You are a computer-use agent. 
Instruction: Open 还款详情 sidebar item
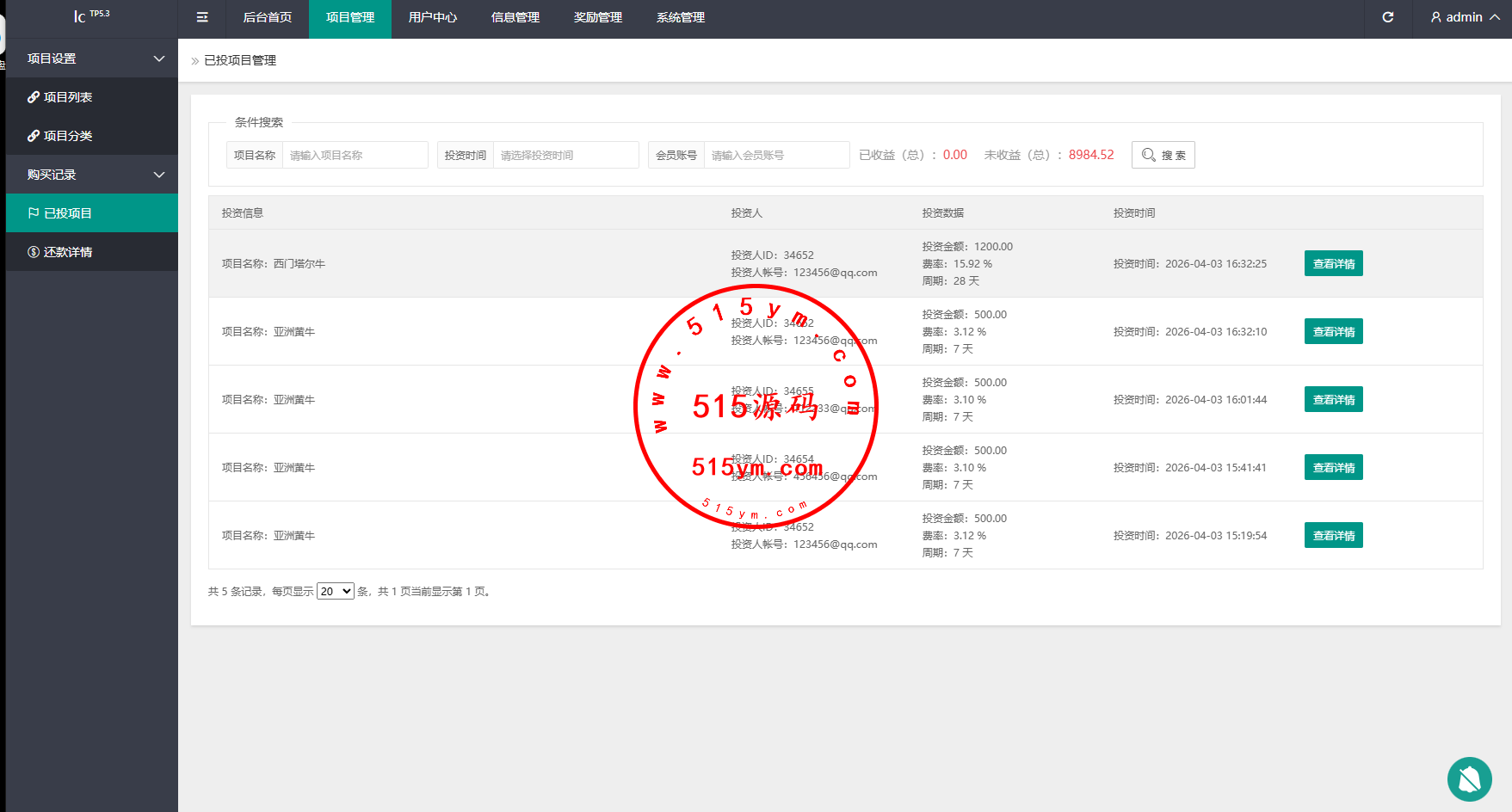click(x=68, y=252)
